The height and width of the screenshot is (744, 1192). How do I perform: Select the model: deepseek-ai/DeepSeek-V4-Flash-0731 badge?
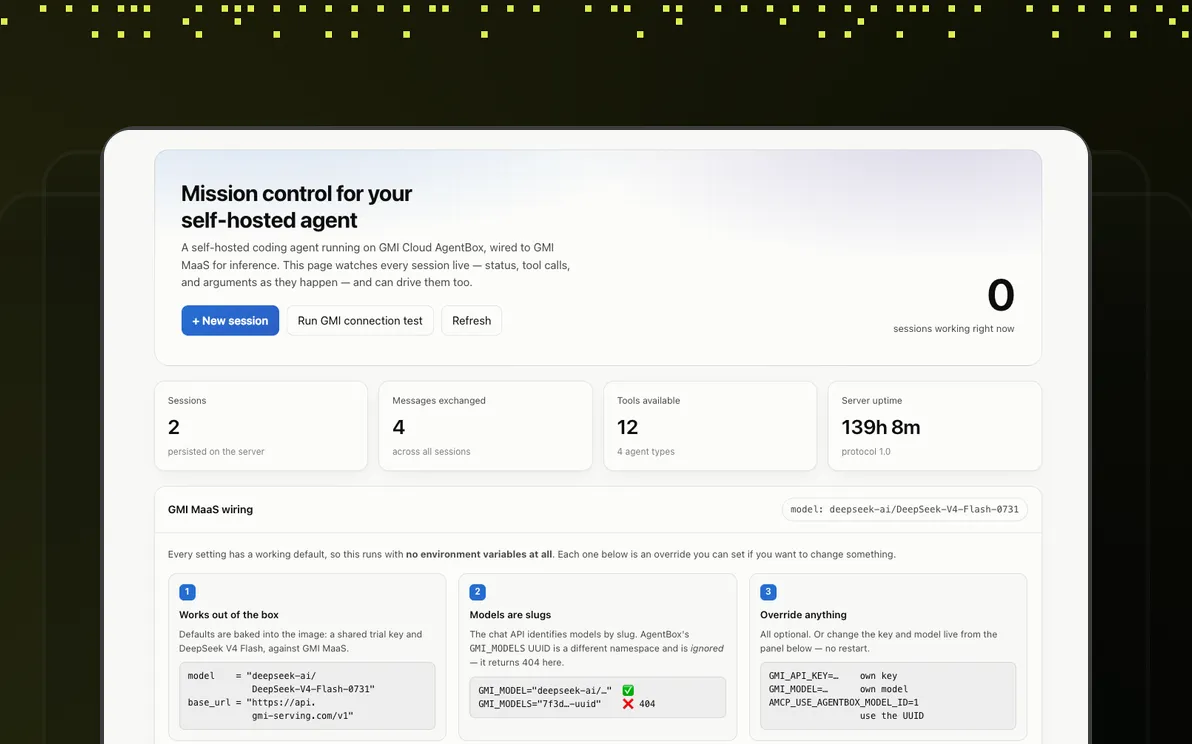click(x=905, y=509)
